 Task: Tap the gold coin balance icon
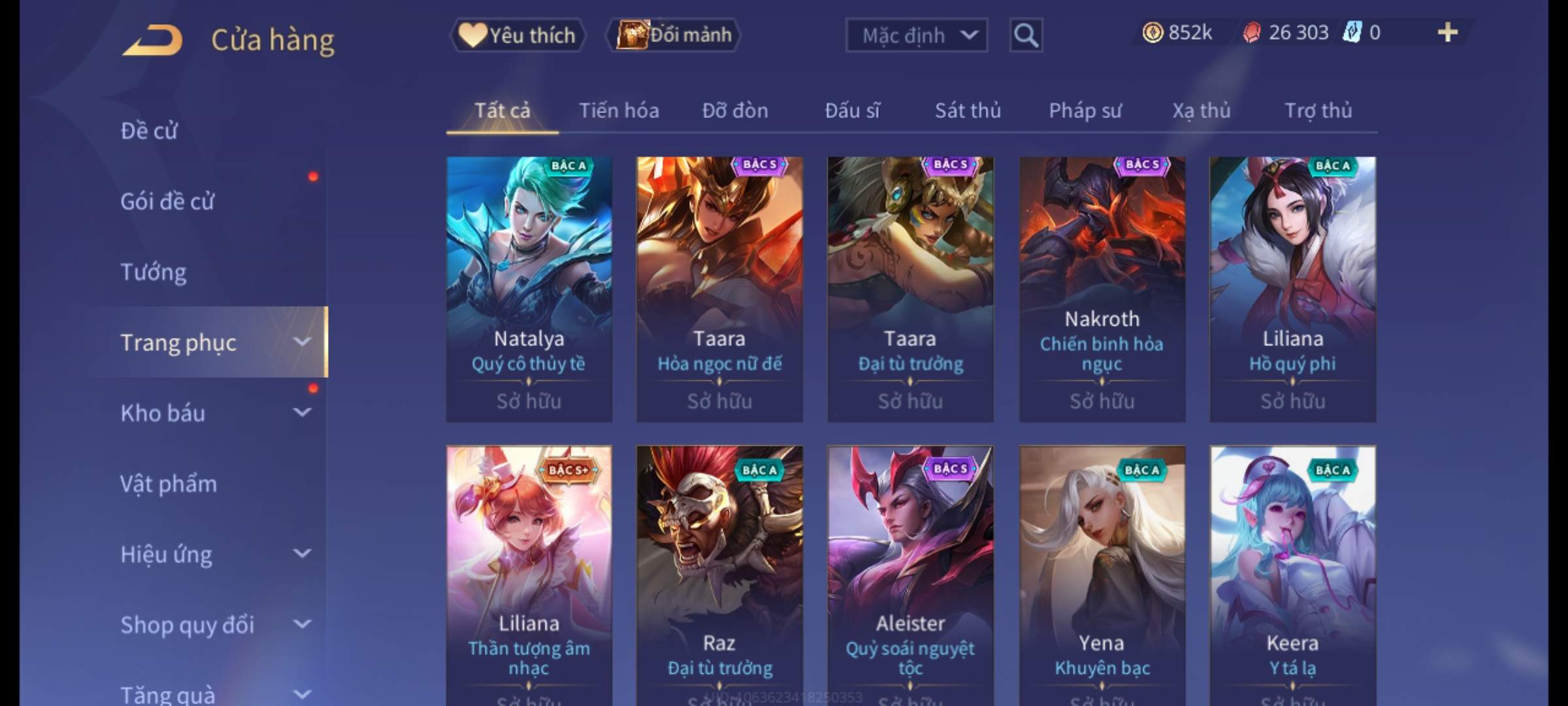[1152, 33]
